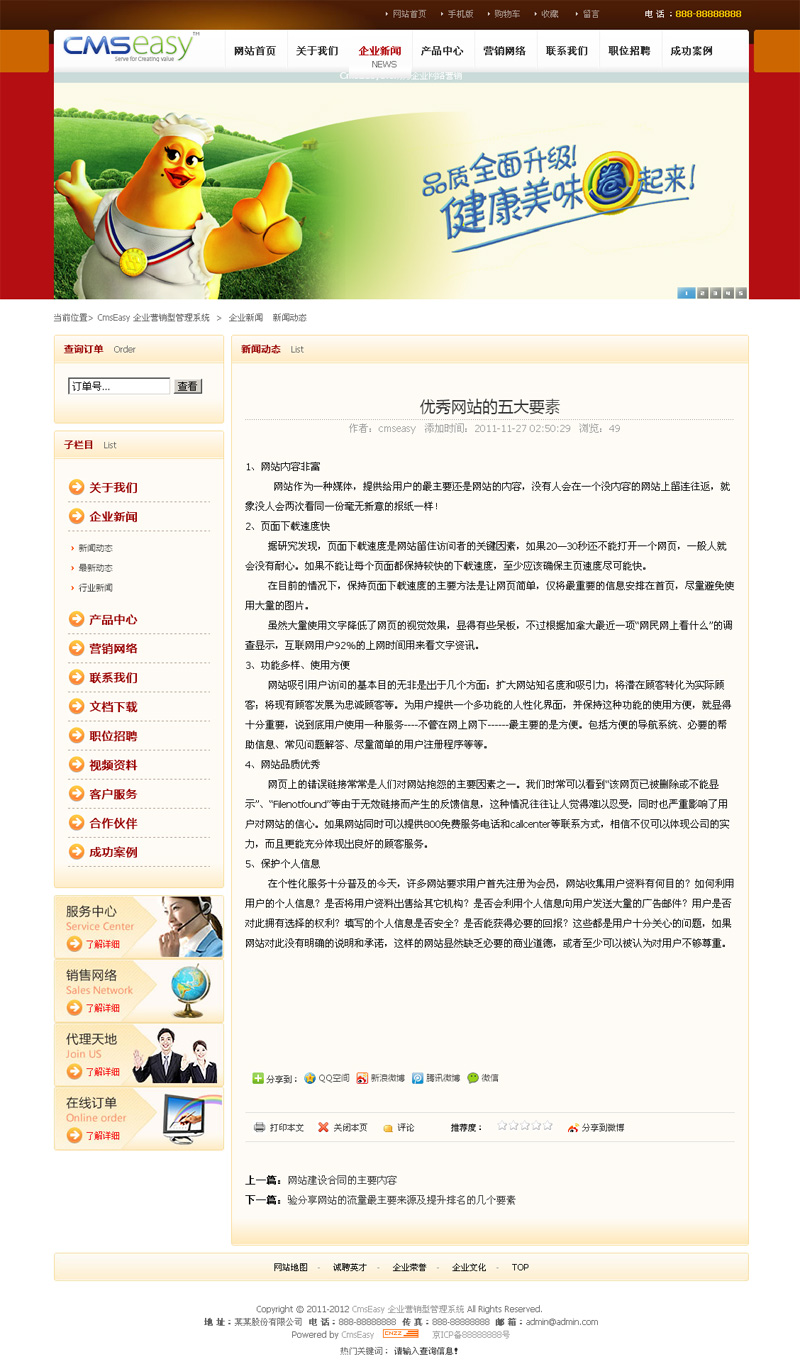Click the green plus 分享到 icon
Image resolution: width=800 pixels, height=1369 pixels.
click(x=258, y=1078)
